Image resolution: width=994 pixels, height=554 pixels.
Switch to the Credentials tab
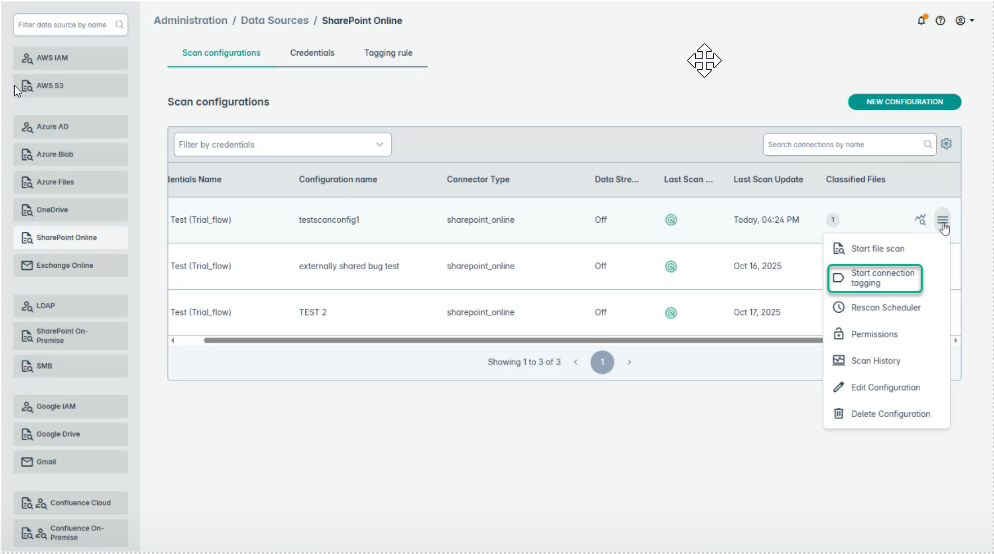312,53
